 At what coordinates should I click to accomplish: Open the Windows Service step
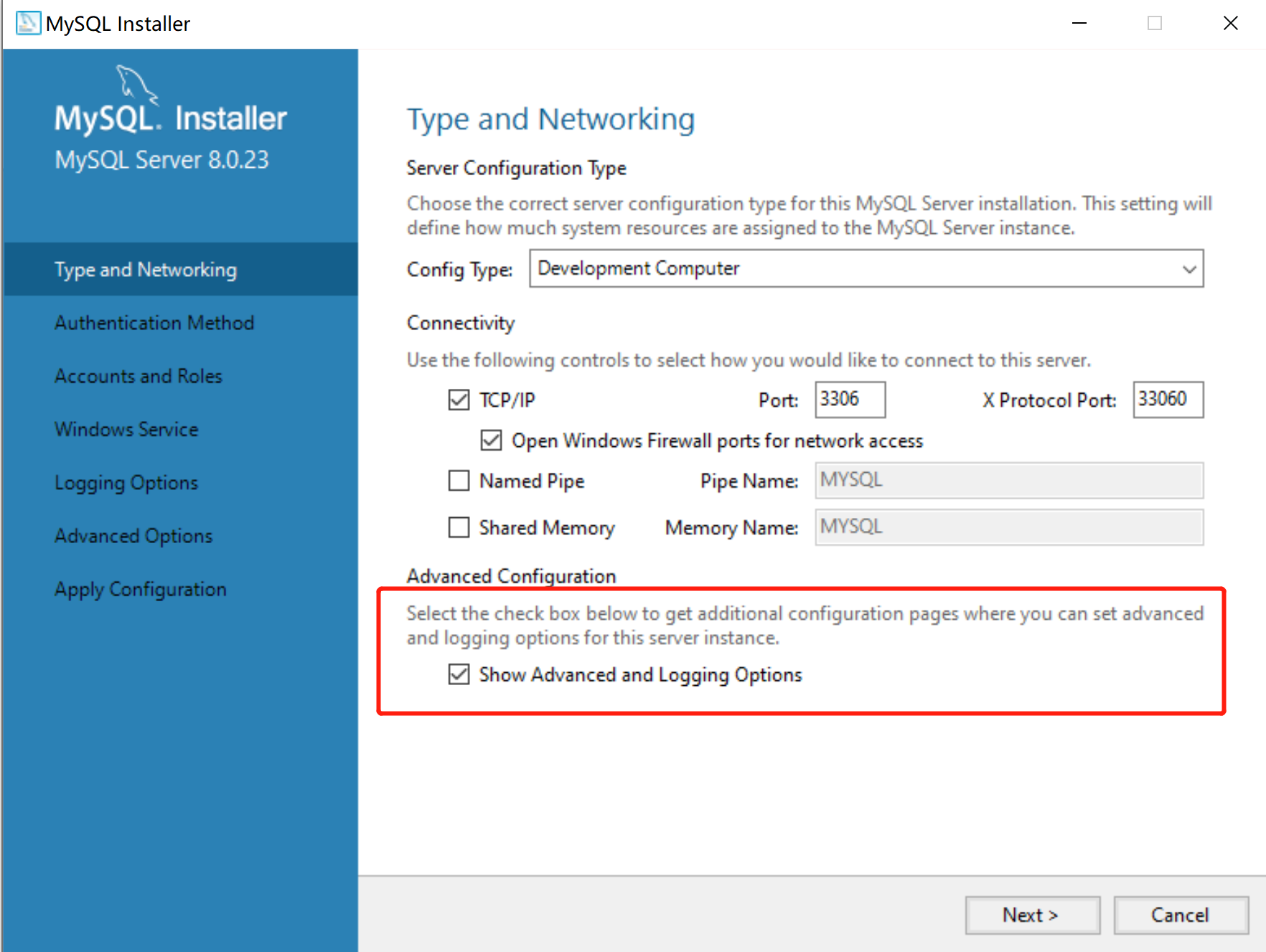(x=126, y=429)
